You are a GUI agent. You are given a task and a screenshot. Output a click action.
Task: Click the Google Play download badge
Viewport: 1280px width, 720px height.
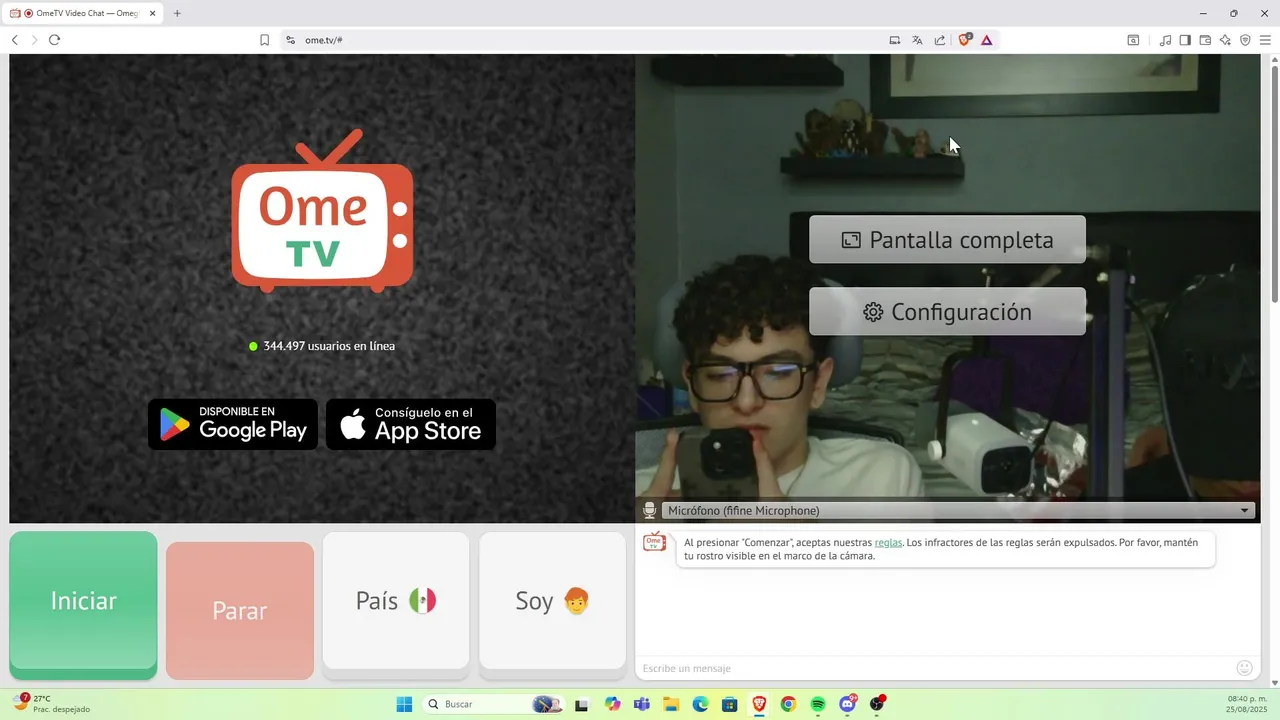(x=233, y=424)
